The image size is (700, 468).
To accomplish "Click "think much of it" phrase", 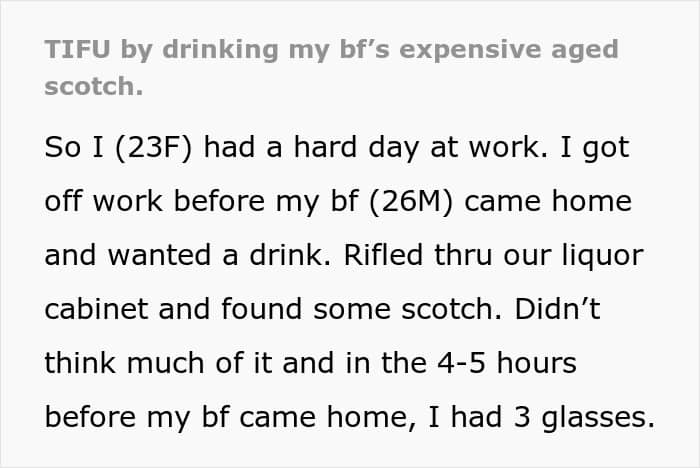I will [158, 362].
